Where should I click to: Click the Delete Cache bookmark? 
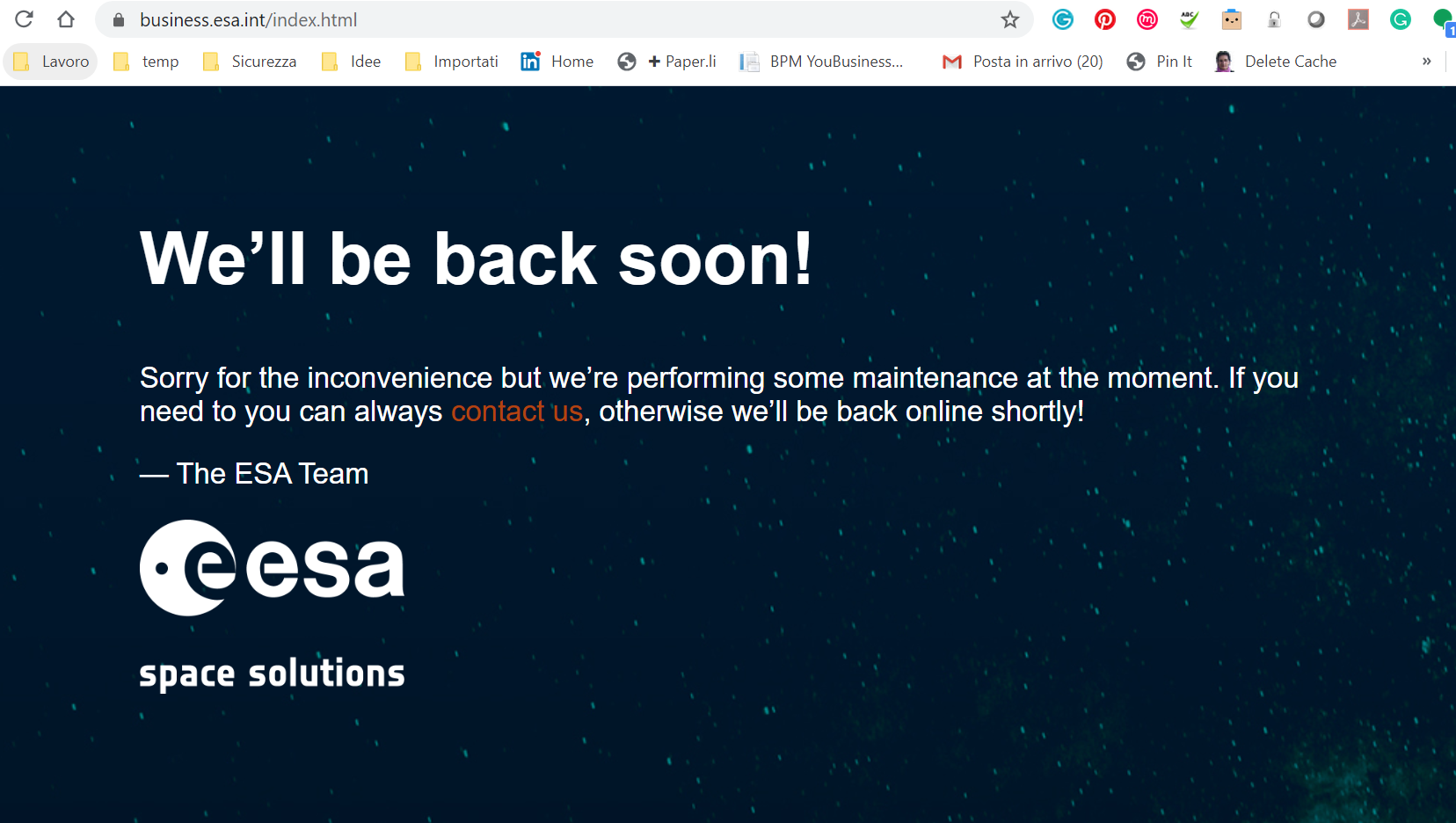coord(1276,62)
